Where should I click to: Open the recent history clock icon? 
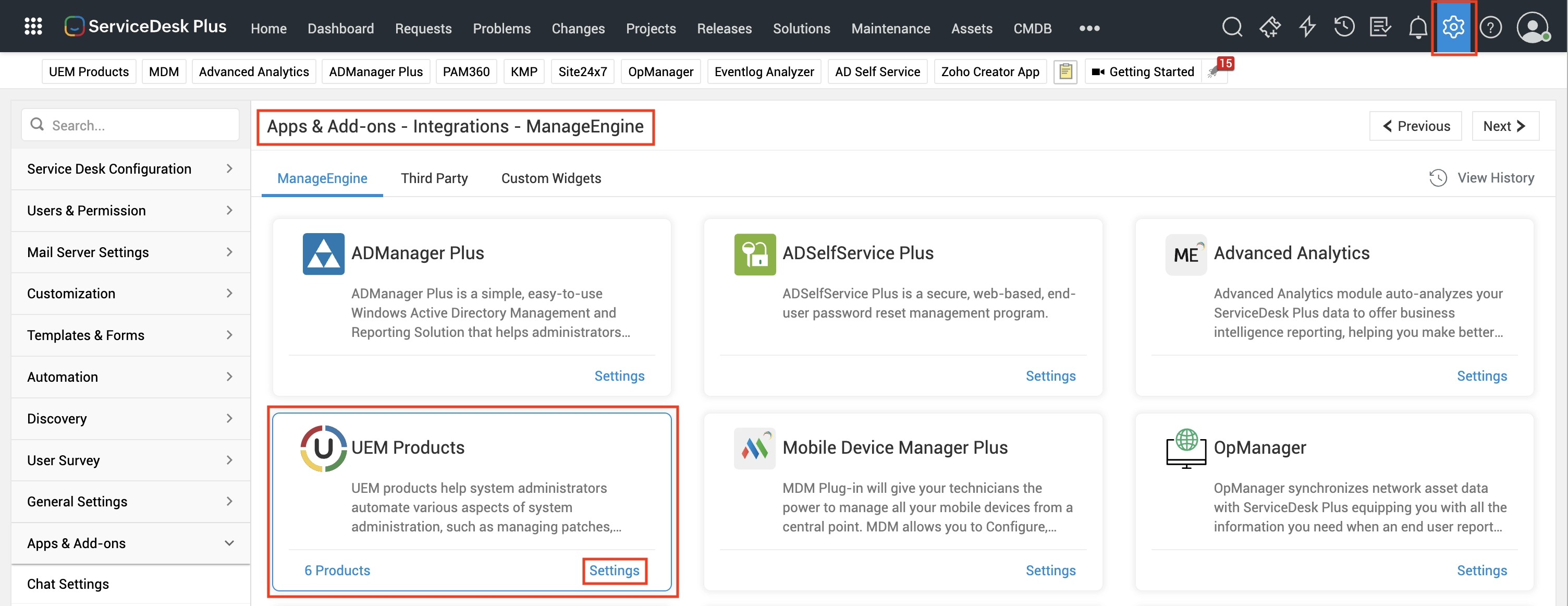(x=1344, y=27)
